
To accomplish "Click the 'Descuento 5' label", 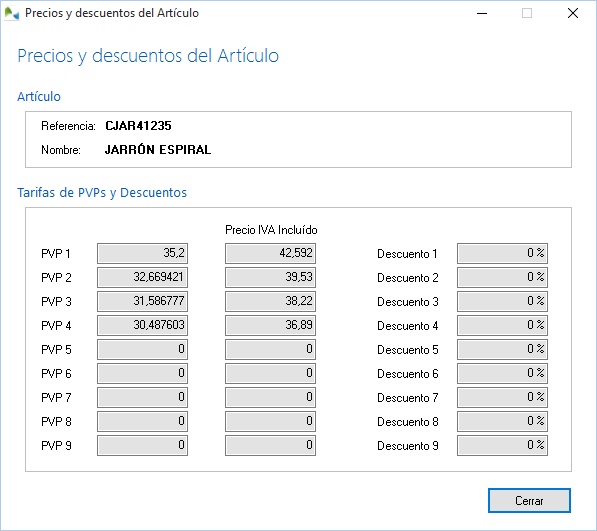I will (x=407, y=350).
